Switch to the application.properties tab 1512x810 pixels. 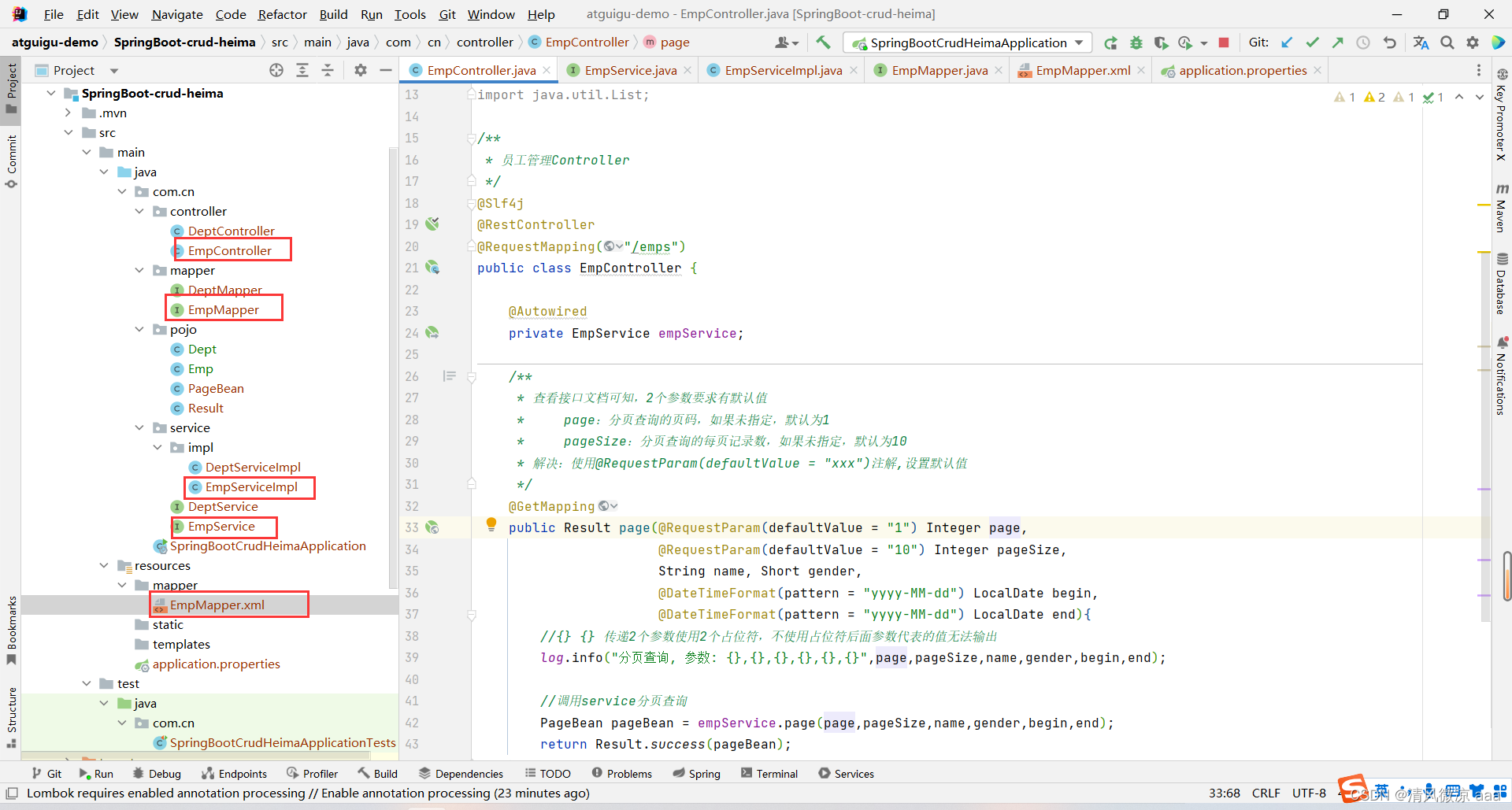(1242, 70)
